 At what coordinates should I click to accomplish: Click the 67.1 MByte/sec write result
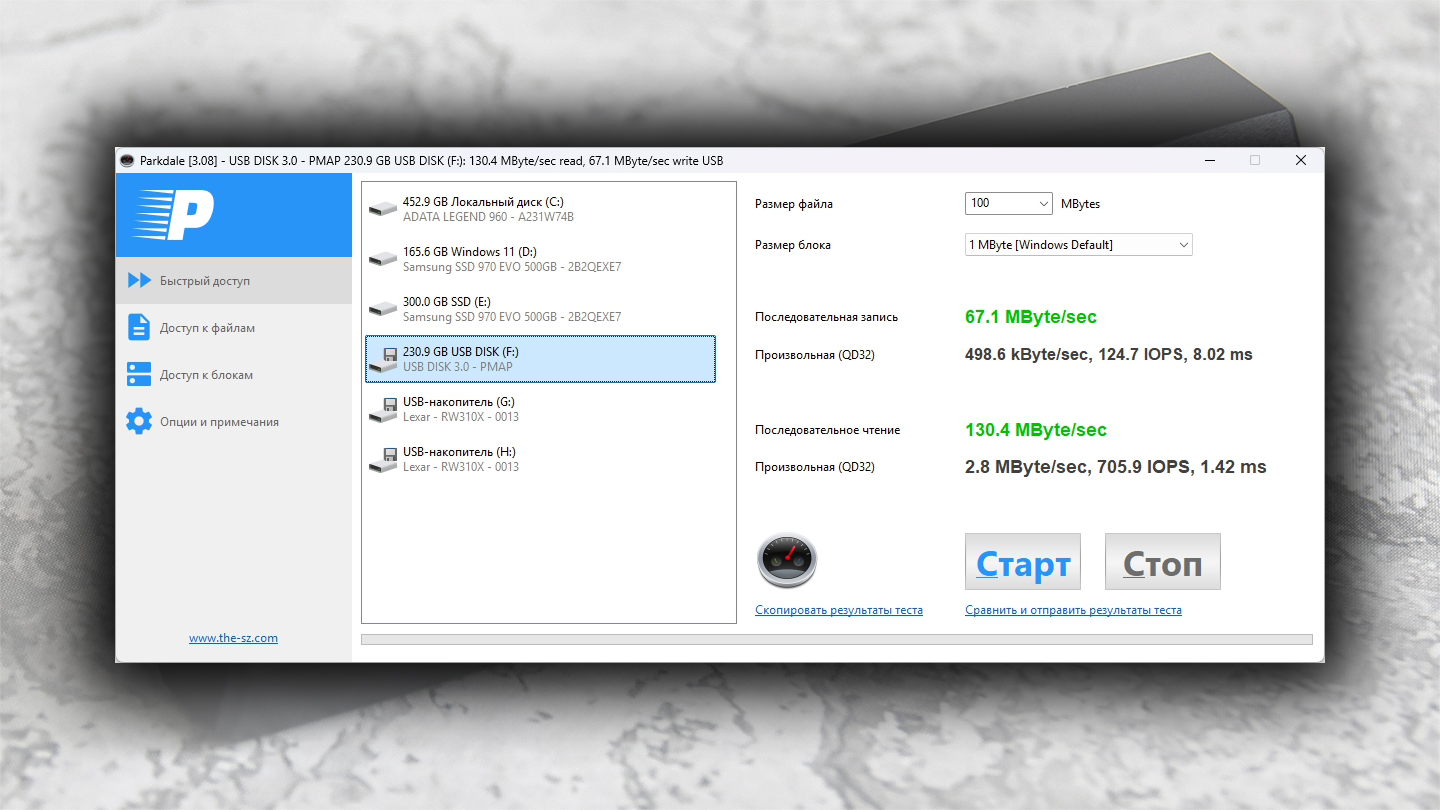pyautogui.click(x=1031, y=317)
